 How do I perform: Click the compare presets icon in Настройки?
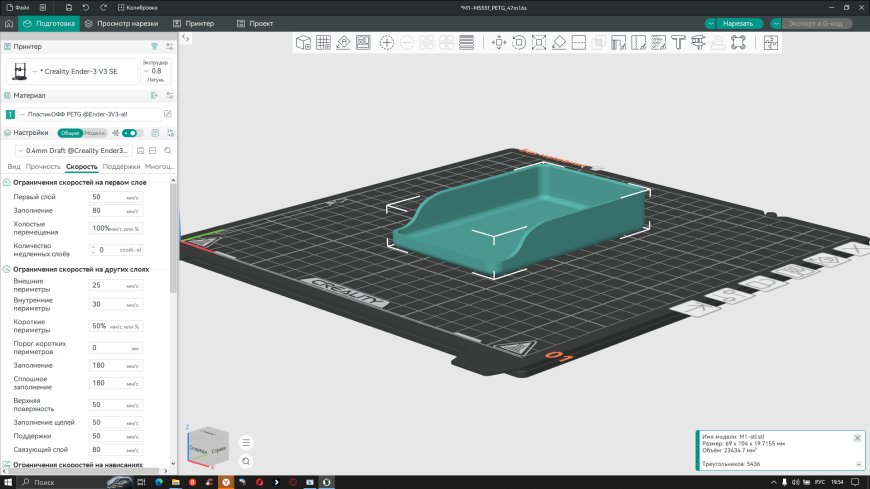170,133
